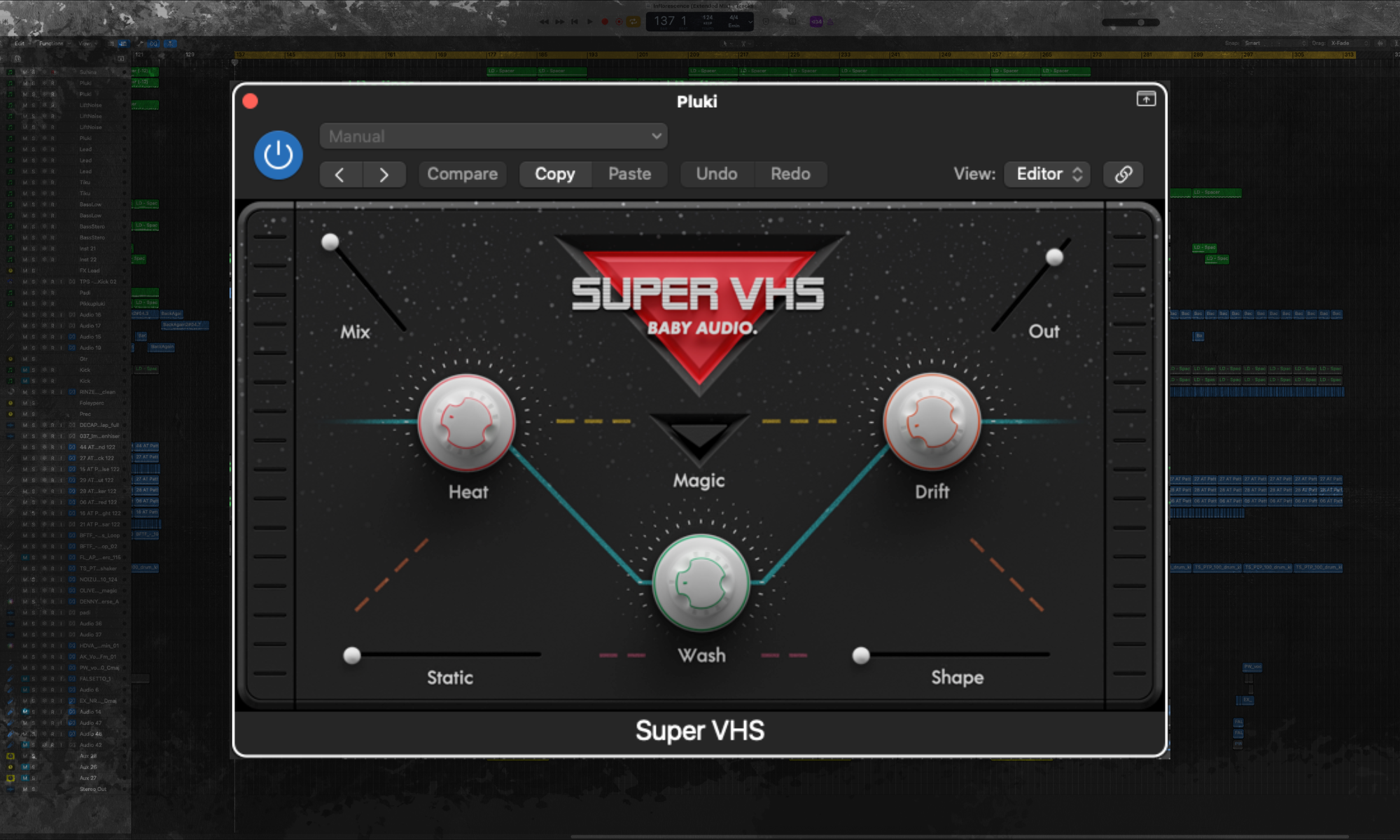Click the link chain icon button
Image resolution: width=1400 pixels, height=840 pixels.
coord(1123,174)
